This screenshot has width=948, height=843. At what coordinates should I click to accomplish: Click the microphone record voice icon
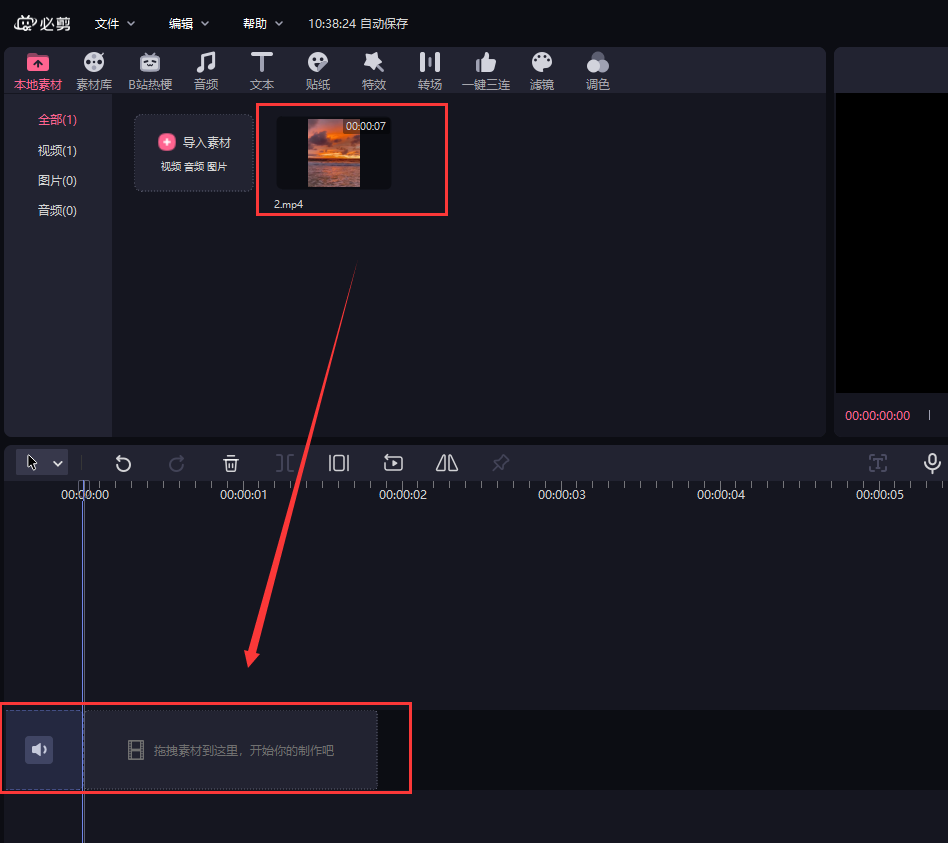point(932,463)
